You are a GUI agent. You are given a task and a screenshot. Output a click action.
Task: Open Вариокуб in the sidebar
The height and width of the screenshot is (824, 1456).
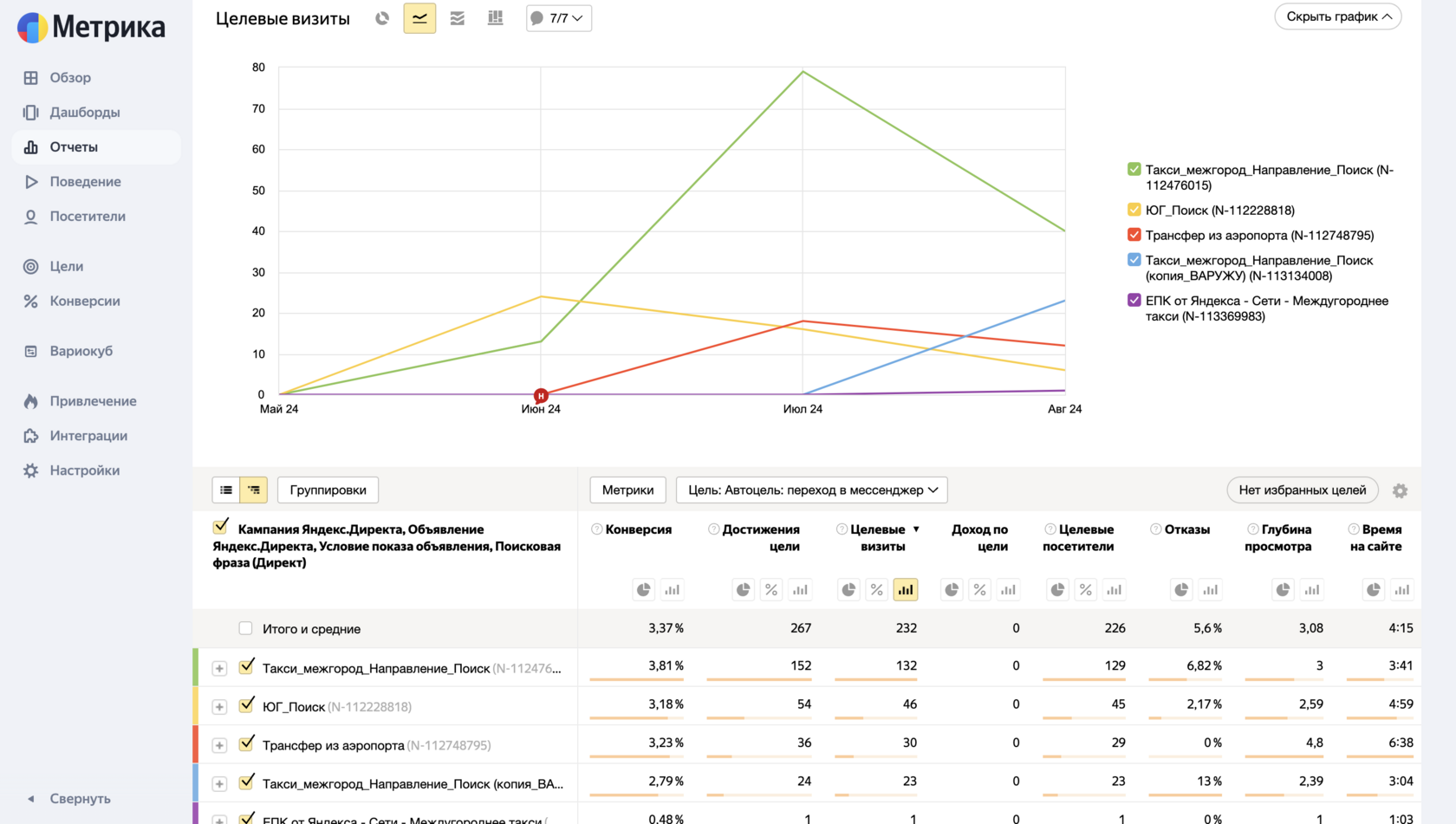point(68,352)
